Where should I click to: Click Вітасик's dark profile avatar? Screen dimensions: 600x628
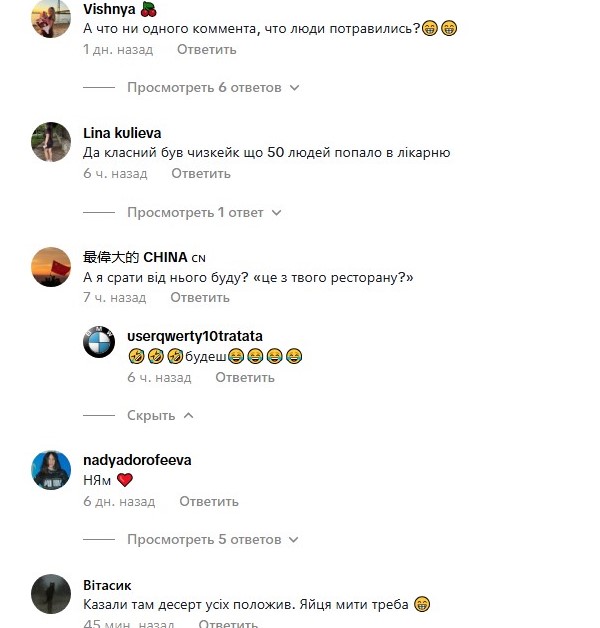(x=51, y=594)
